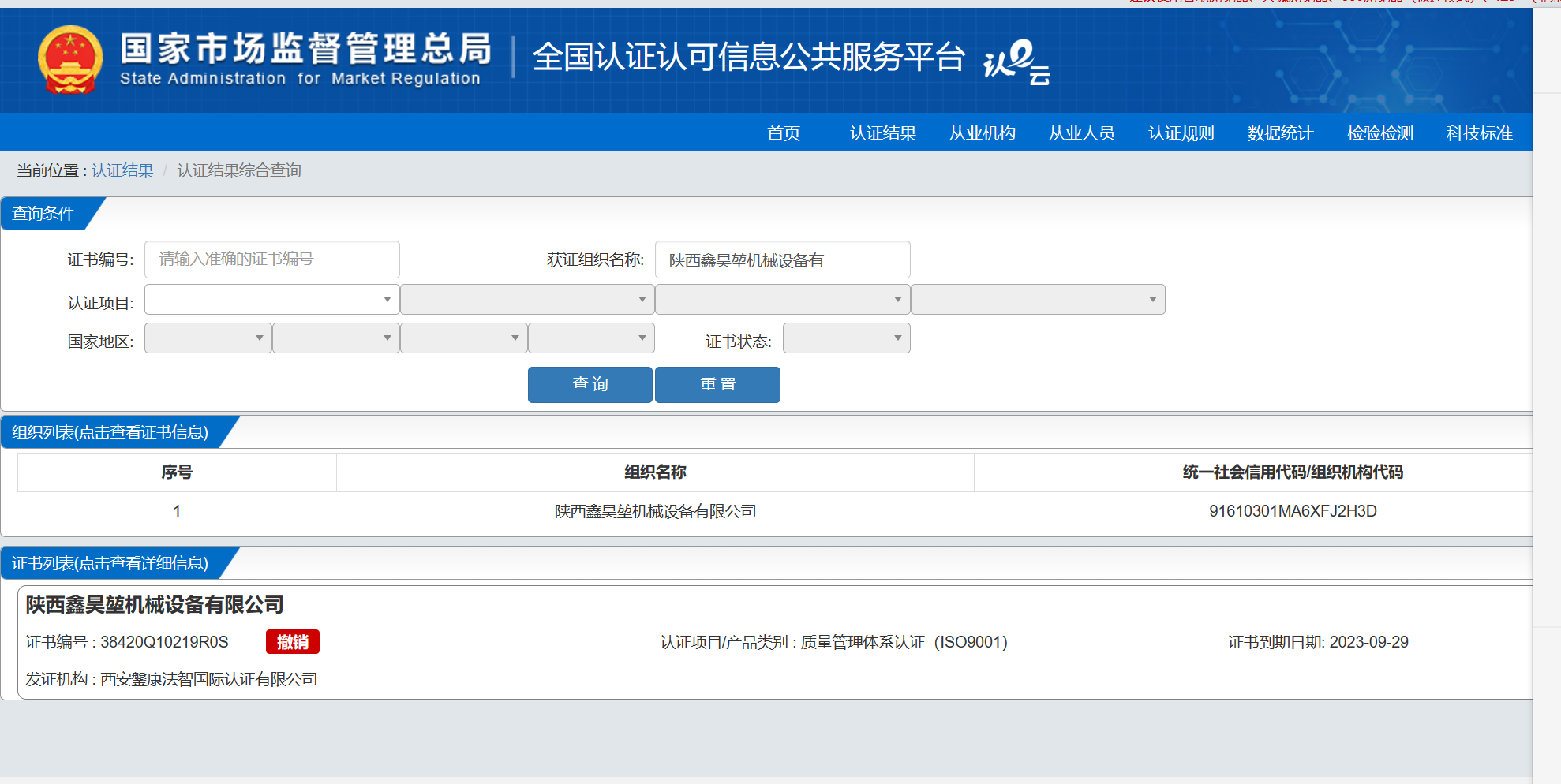Expand the first 认证项目 dropdown
Image resolution: width=1561 pixels, height=784 pixels.
click(272, 300)
